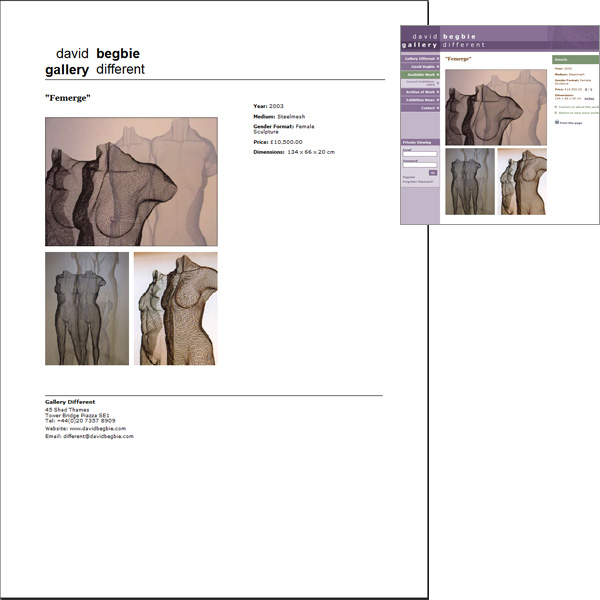Switch price to euros with € link
Screen dimensions: 600x600
[591, 90]
